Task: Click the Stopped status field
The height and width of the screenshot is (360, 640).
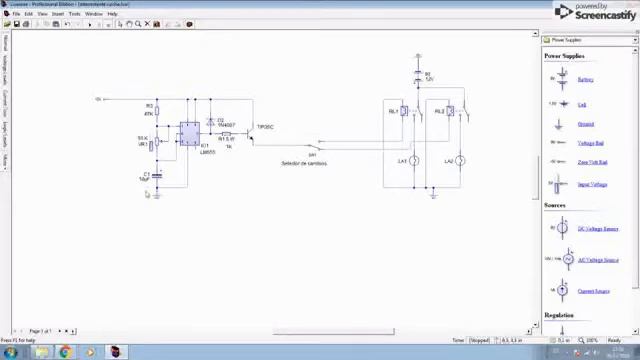Action: (479, 340)
